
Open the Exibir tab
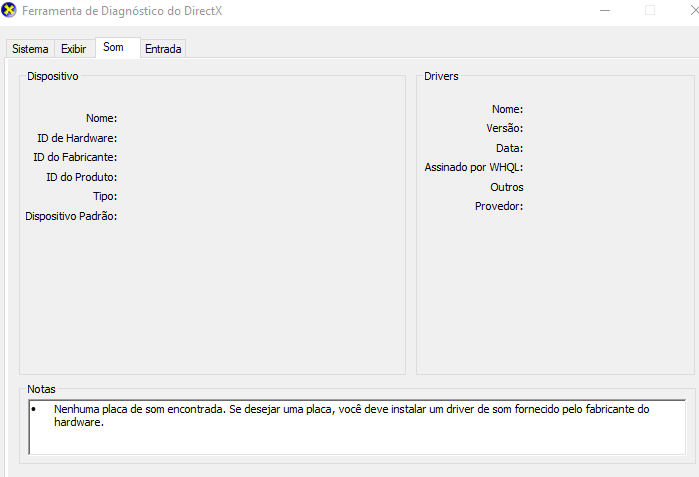(74, 49)
